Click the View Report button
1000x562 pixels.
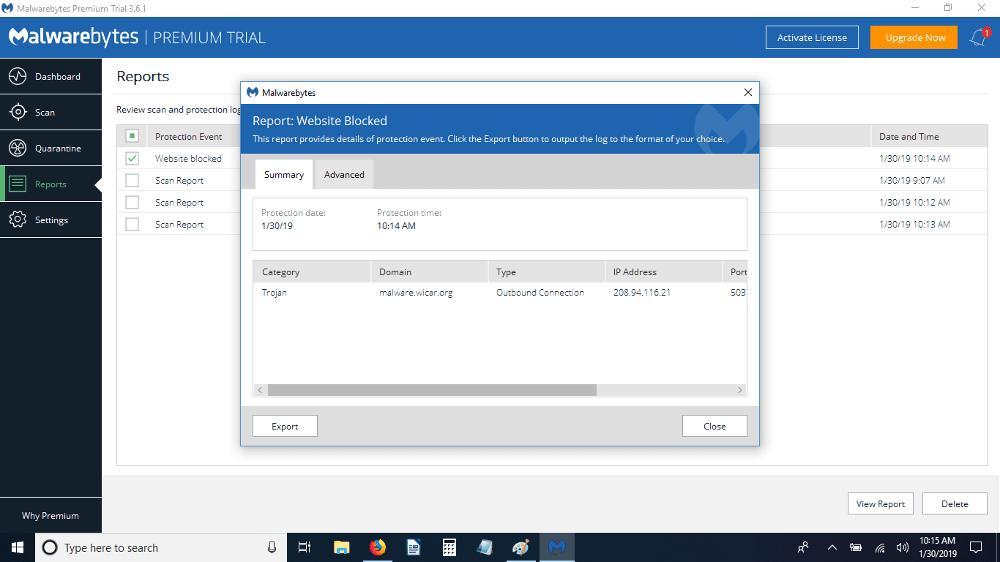point(880,503)
